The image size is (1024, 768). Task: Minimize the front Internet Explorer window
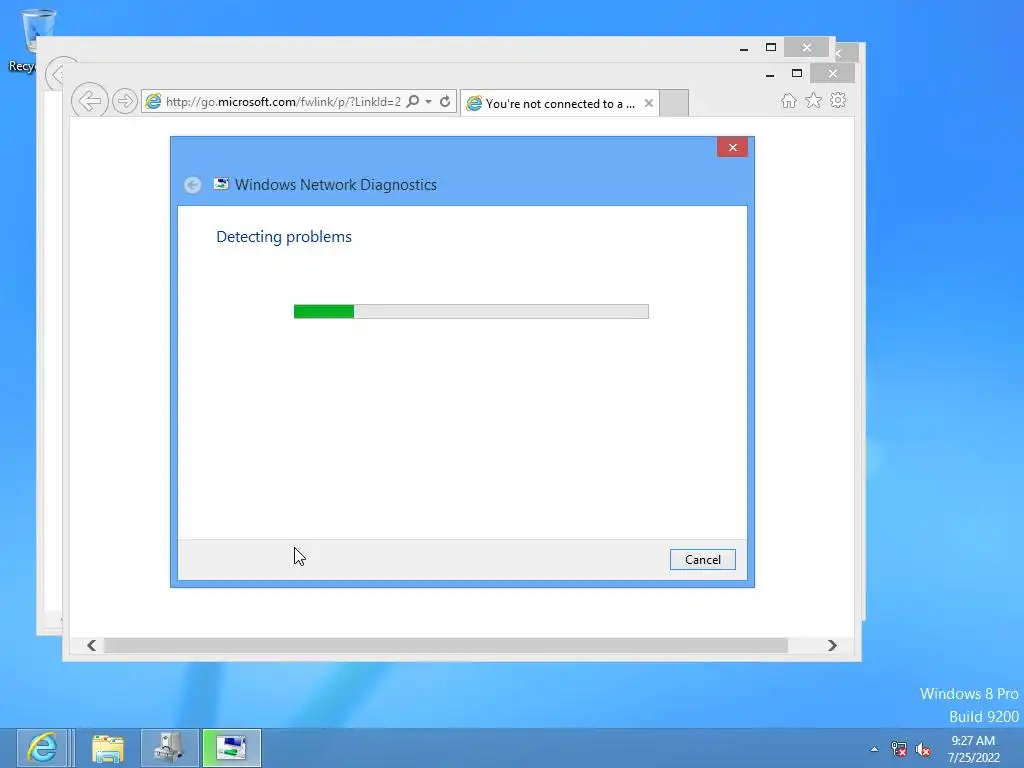pyautogui.click(x=770, y=74)
